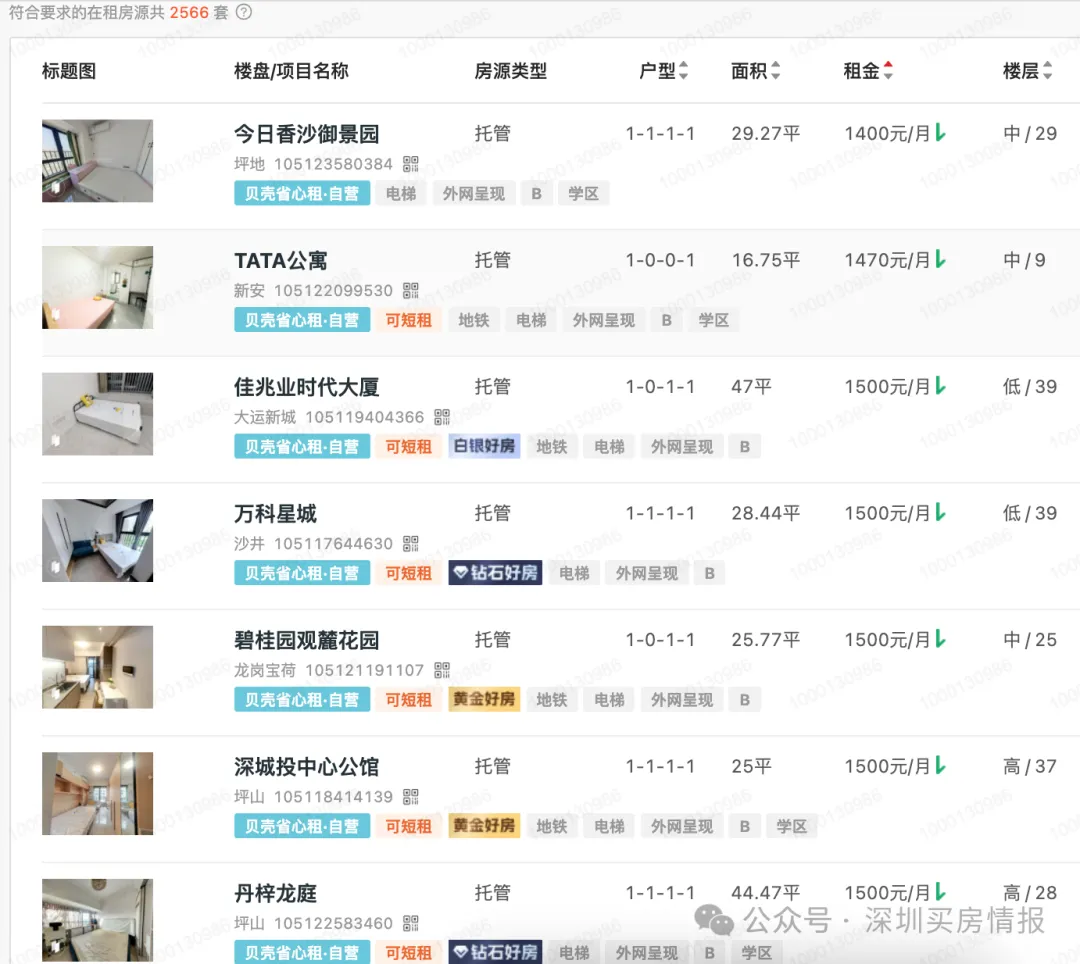Viewport: 1080px width, 964px height.
Task: Click 学区 tag under 今日香沙御景园
Action: 583,193
